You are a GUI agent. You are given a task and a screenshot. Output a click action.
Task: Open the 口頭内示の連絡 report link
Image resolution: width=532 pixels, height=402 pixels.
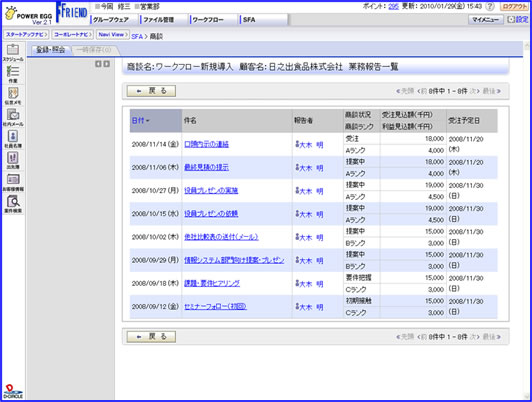click(x=206, y=144)
